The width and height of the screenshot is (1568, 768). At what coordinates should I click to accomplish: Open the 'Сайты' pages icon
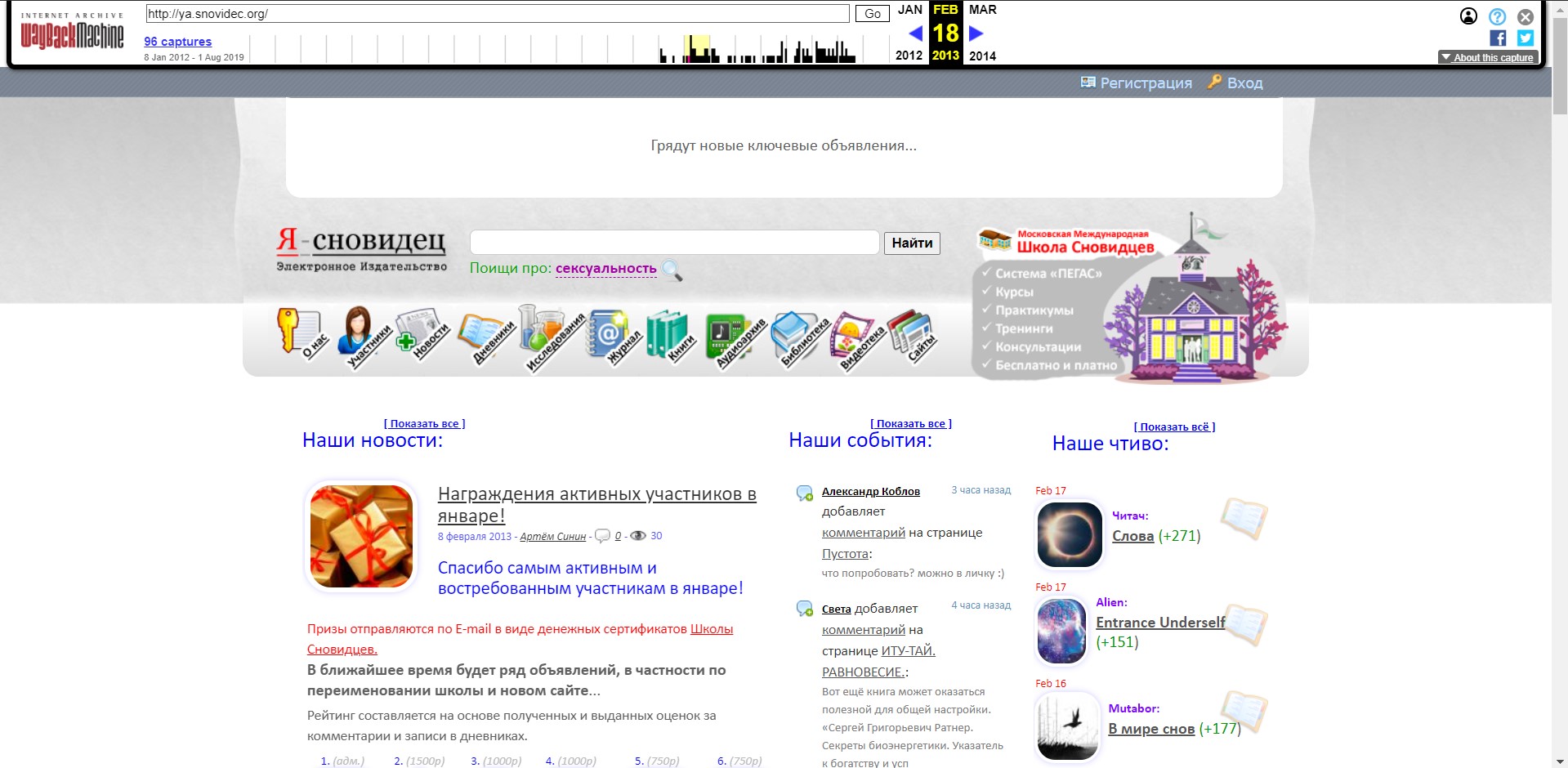912,337
